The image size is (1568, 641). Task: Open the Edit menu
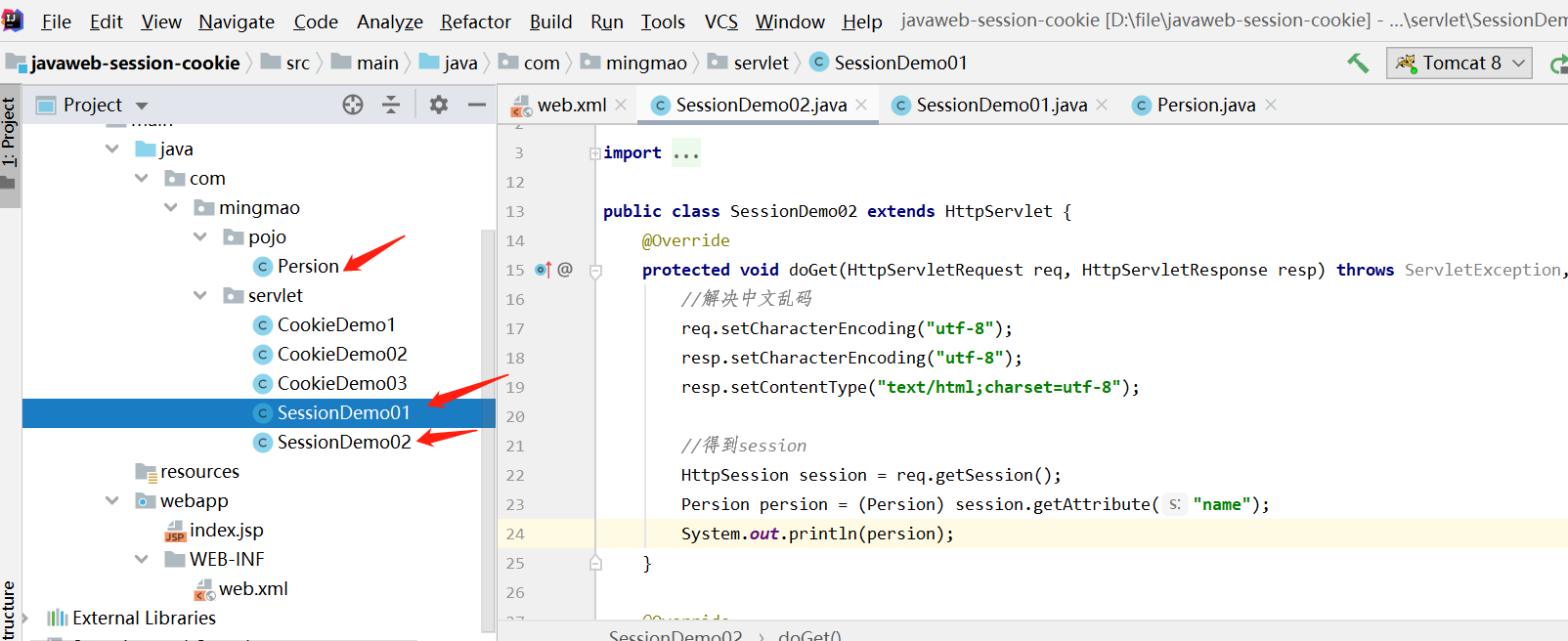click(107, 21)
